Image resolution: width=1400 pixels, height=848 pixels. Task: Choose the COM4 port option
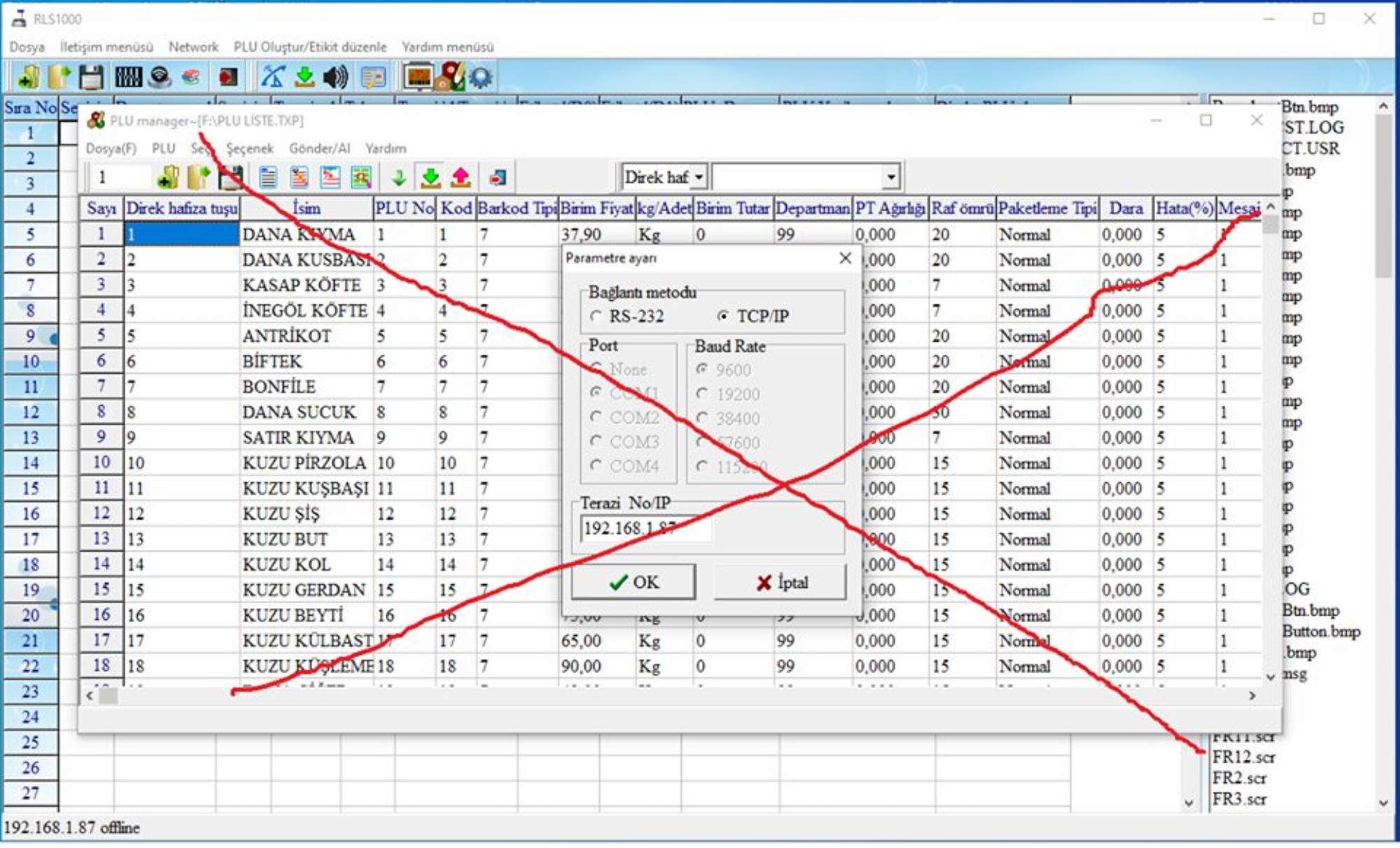pyautogui.click(x=624, y=466)
